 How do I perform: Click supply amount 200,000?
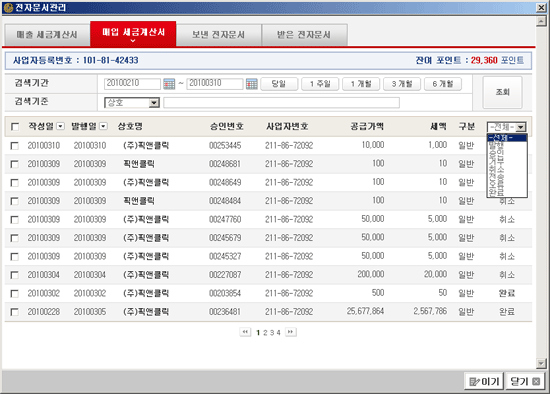pos(371,274)
